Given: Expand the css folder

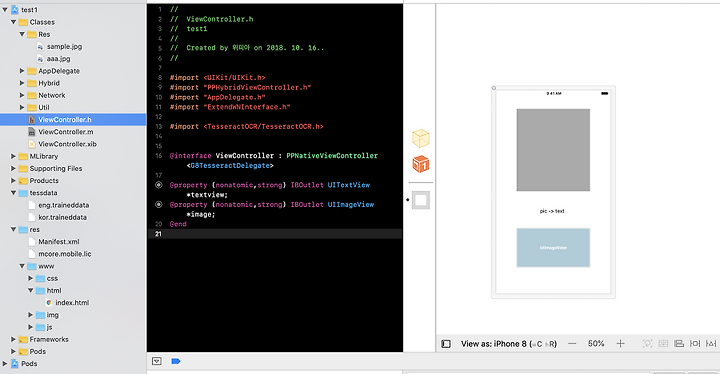Looking at the screenshot, I should 30,278.
